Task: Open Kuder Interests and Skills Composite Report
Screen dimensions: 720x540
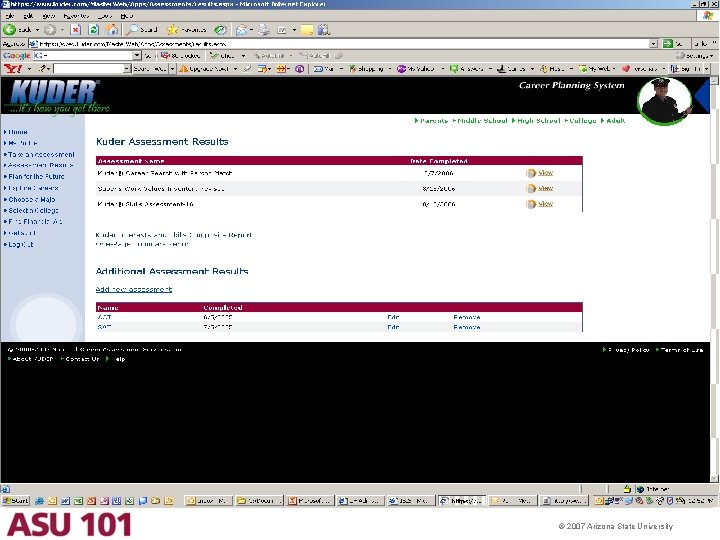Action: pyautogui.click(x=174, y=235)
